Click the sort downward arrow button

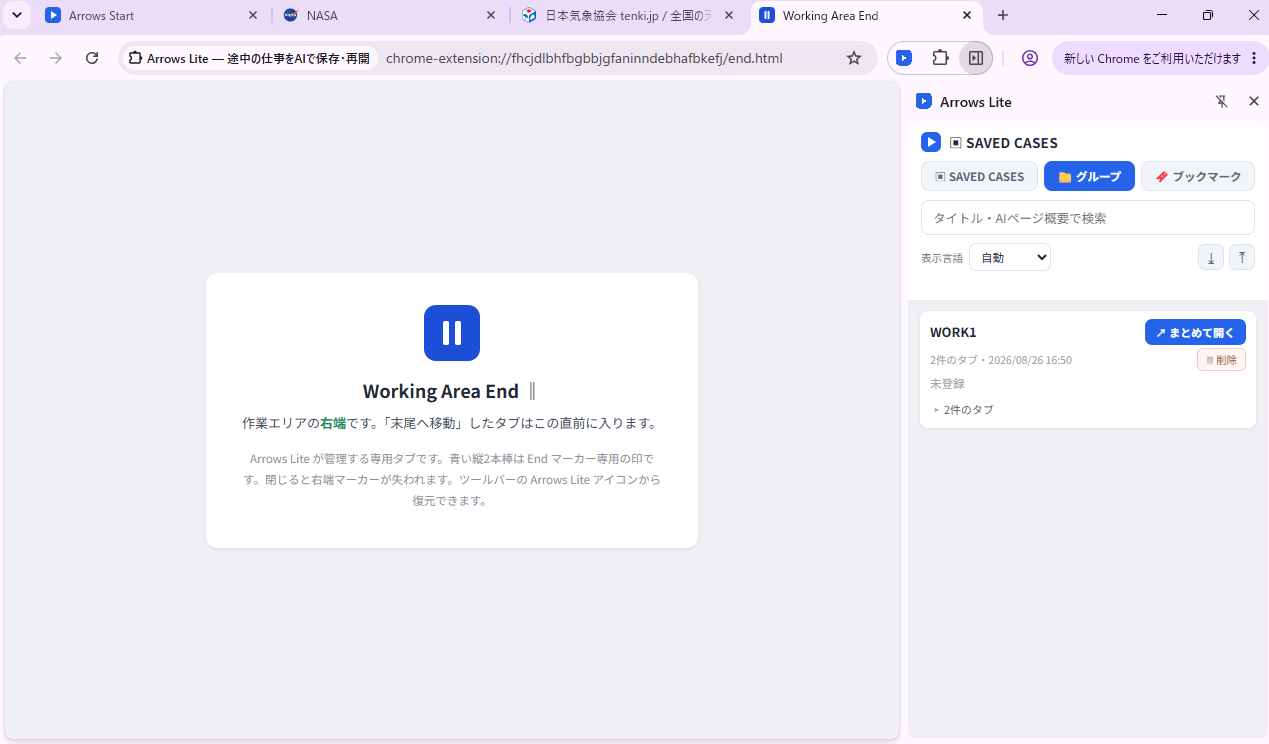tap(1210, 257)
